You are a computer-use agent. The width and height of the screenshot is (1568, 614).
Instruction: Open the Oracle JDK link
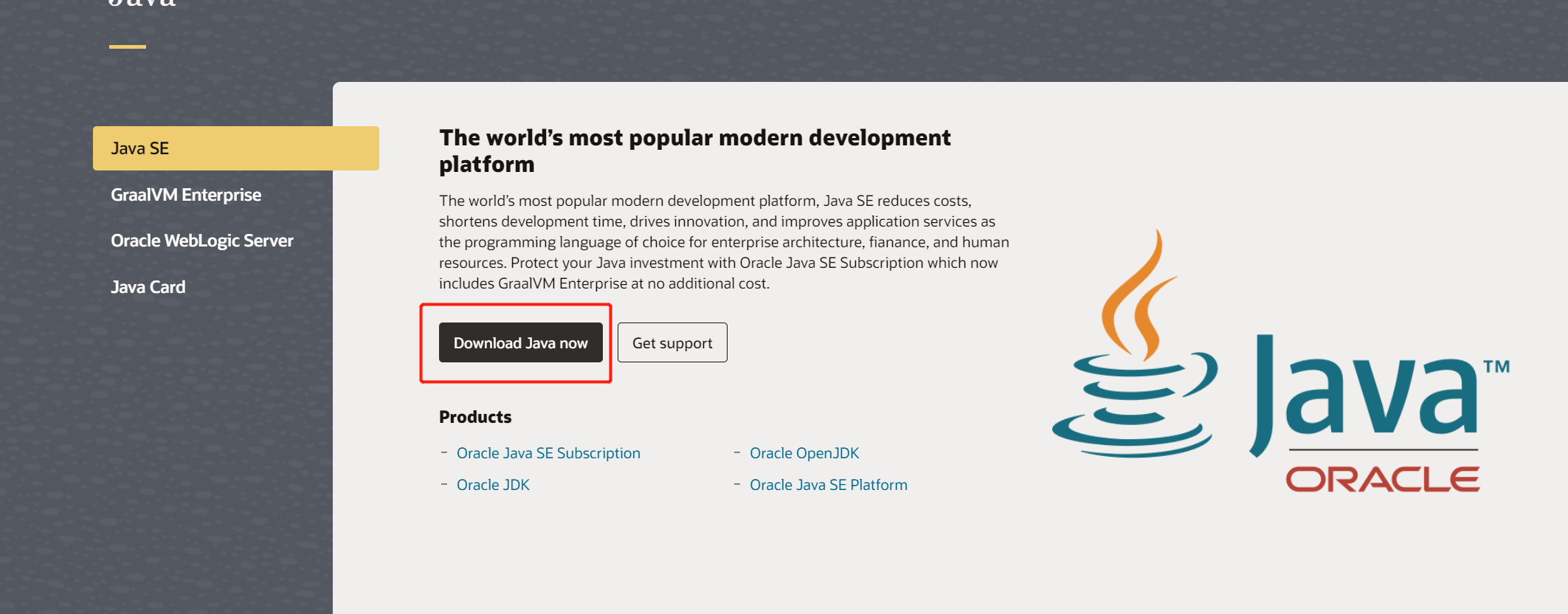[x=493, y=485]
